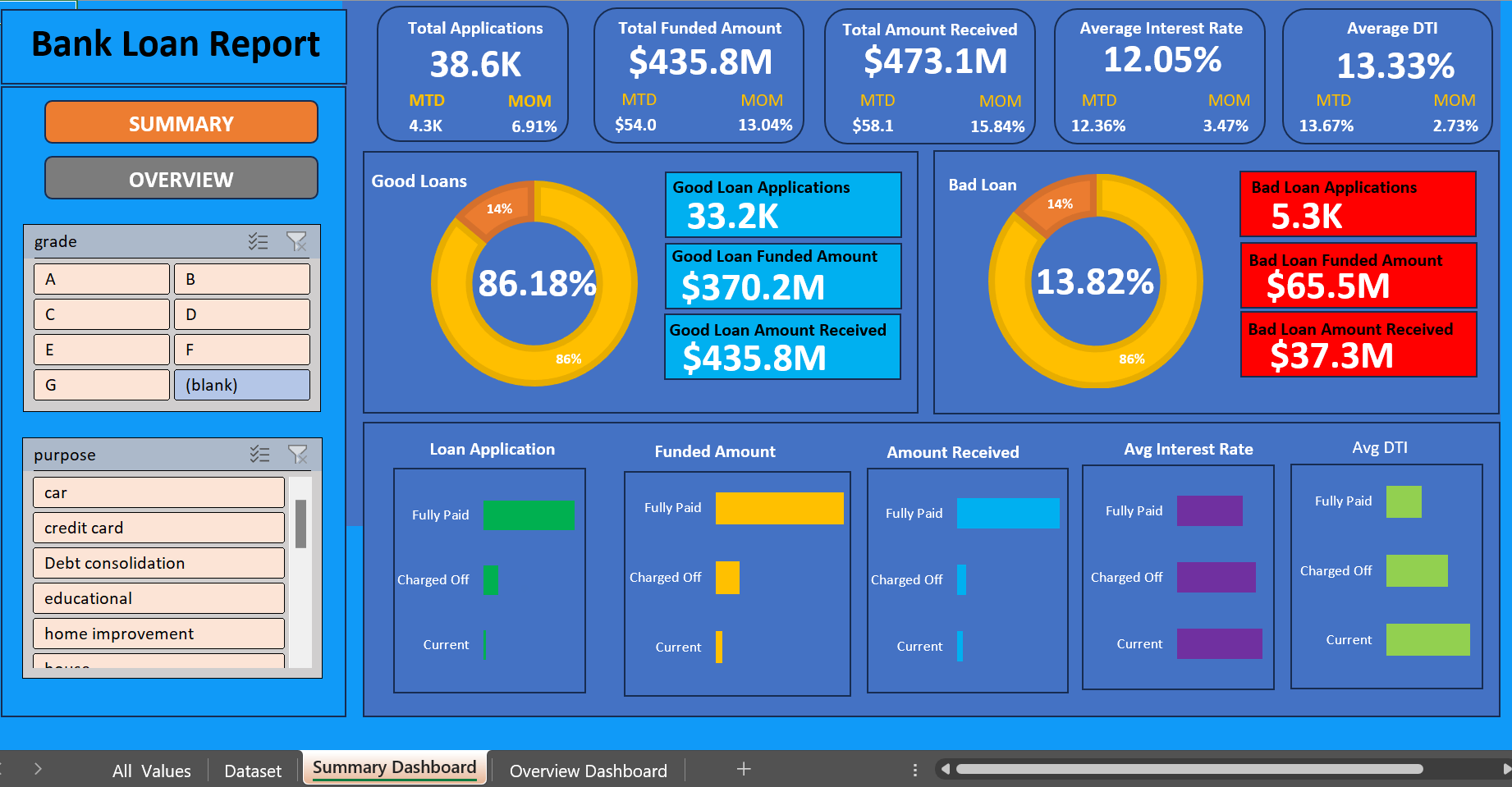Switch to the Overview Dashboard sheet
Screen dimensions: 1512x787
coord(588,770)
